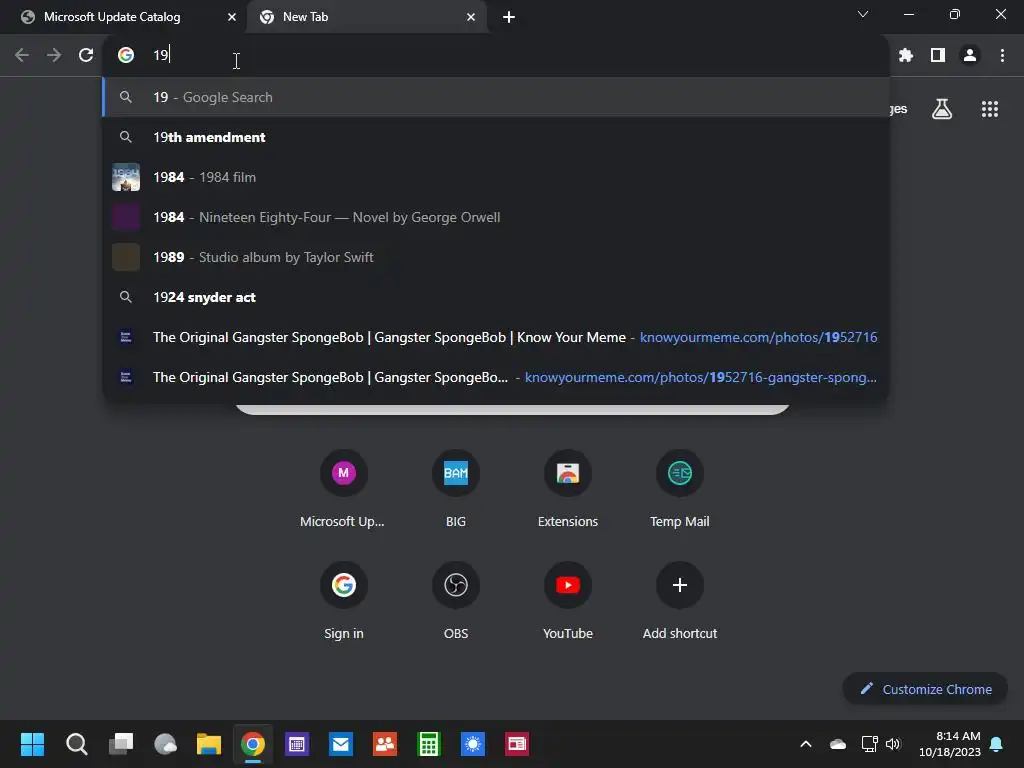
Task: Click the Chrome taskbar icon
Action: (253, 744)
